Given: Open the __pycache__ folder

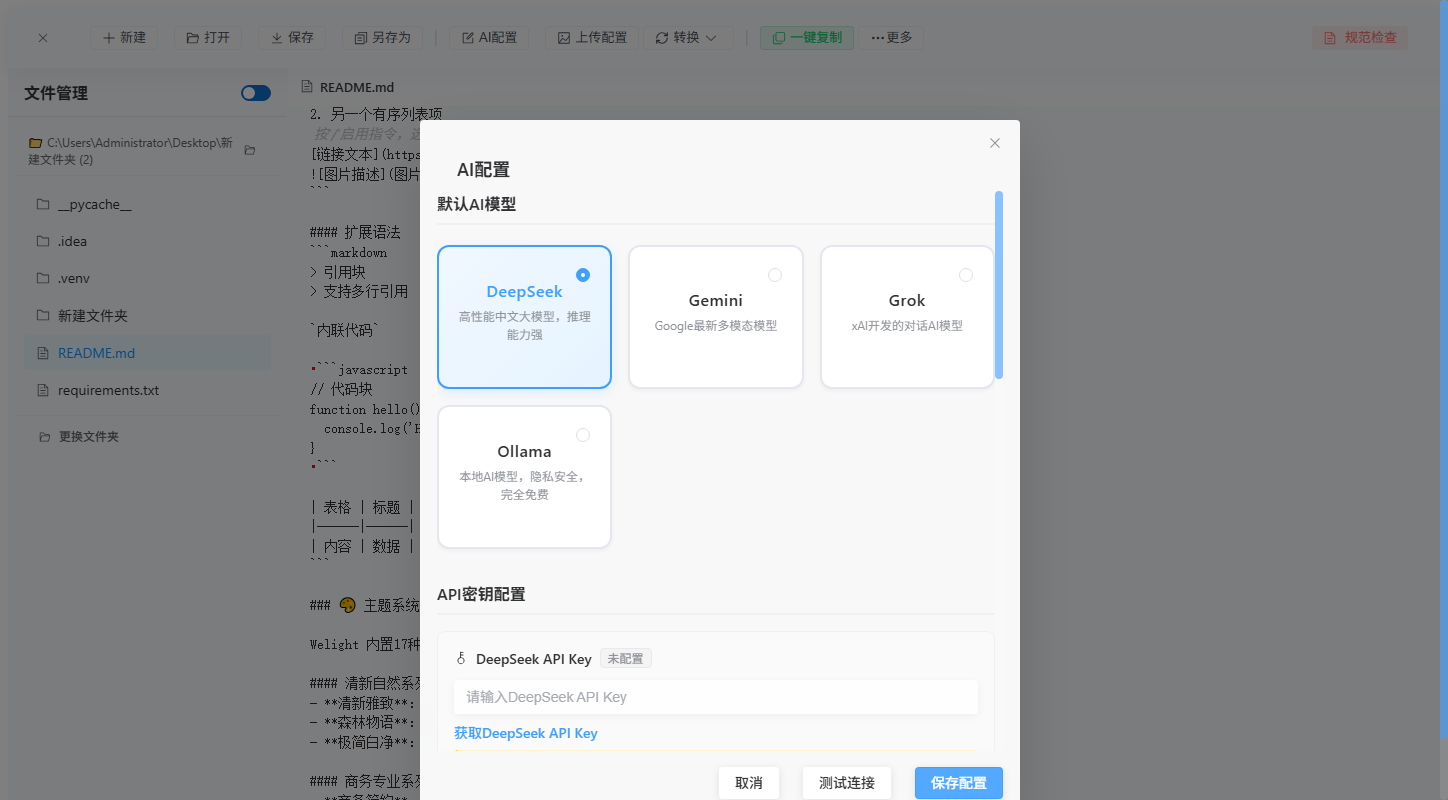Looking at the screenshot, I should (x=94, y=204).
